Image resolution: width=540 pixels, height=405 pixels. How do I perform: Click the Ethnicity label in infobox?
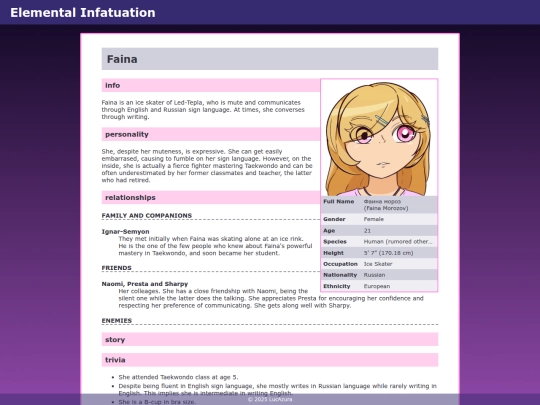(336, 286)
